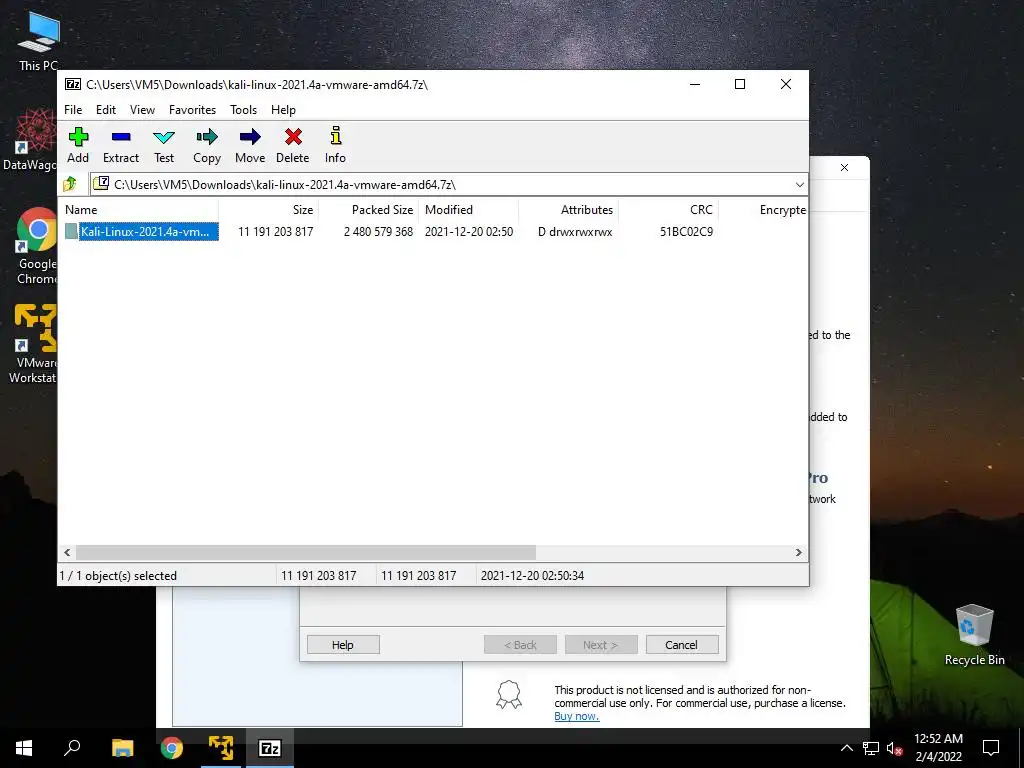This screenshot has width=1024, height=768.
Task: Sort by Packed Size column header
Action: (368, 210)
